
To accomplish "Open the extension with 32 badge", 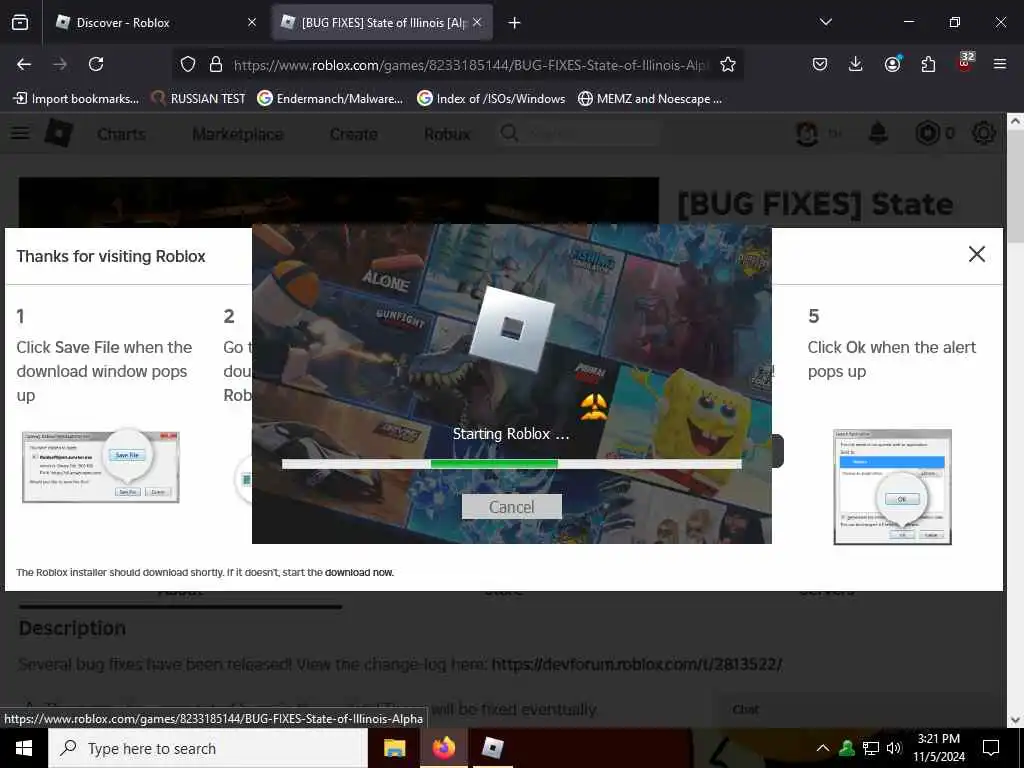I will coord(965,62).
